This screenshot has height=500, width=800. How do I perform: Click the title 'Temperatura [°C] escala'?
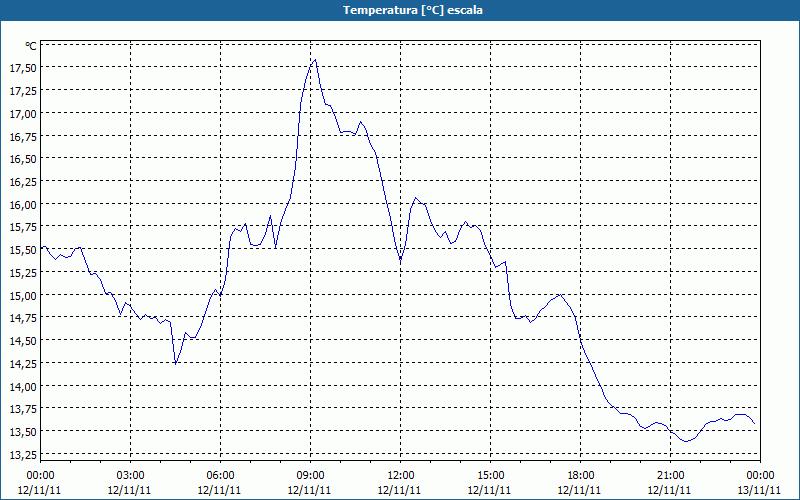click(x=413, y=10)
